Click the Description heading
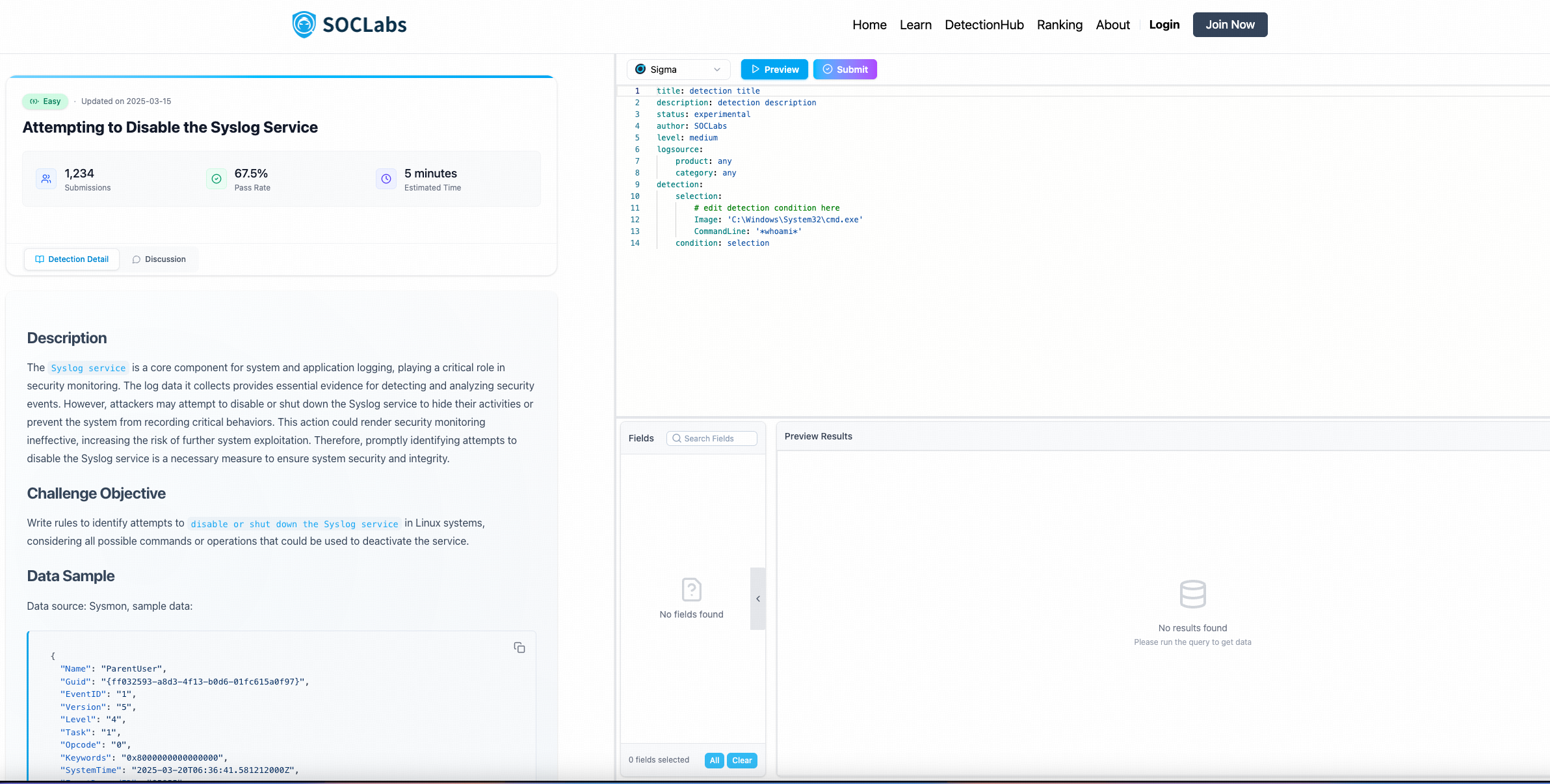This screenshot has width=1550, height=784. coord(67,338)
